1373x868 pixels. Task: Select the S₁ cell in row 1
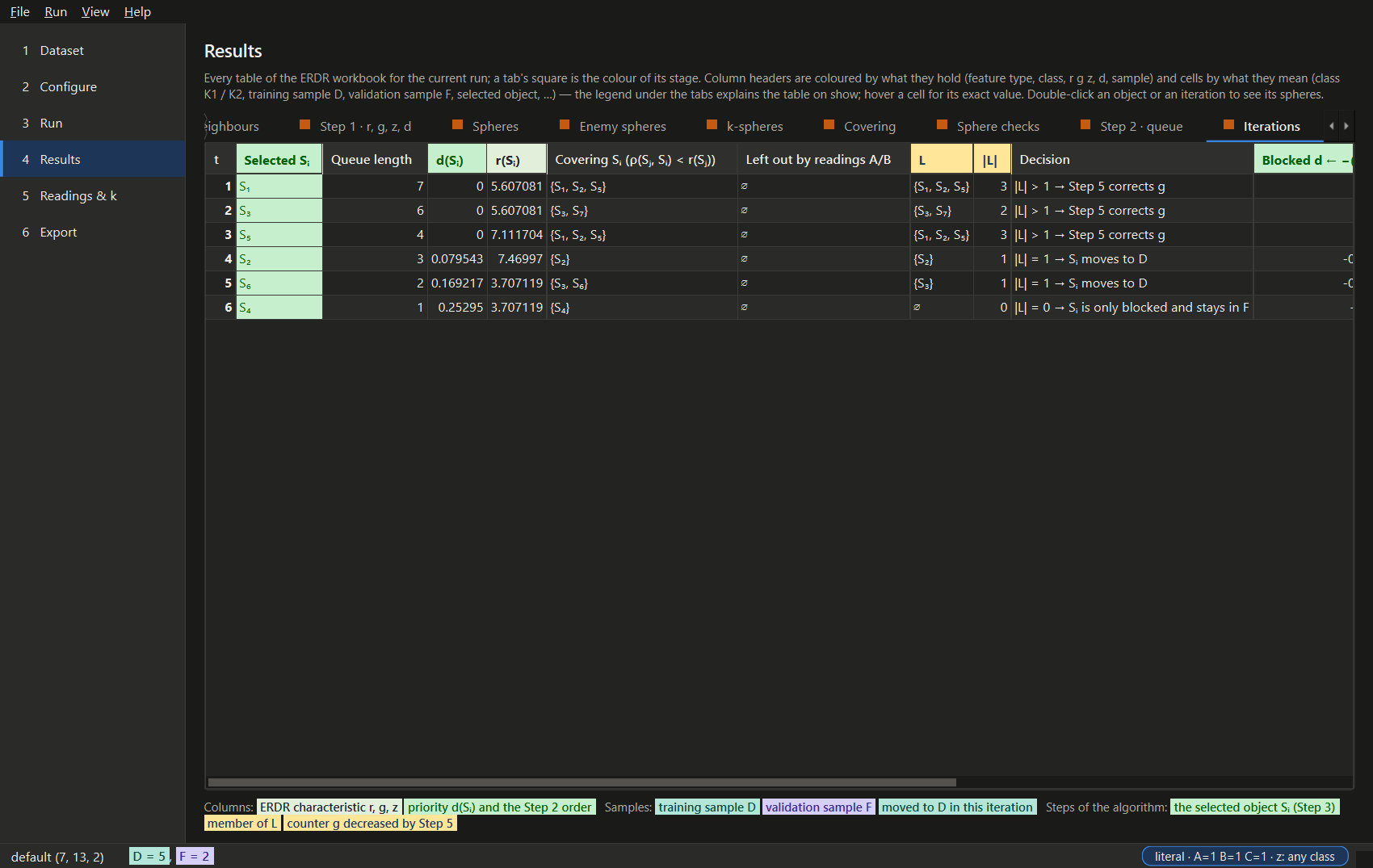coord(279,187)
